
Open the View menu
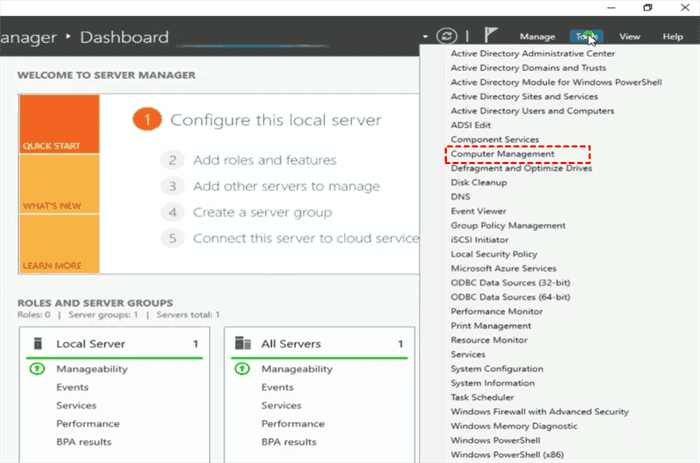[x=630, y=37]
